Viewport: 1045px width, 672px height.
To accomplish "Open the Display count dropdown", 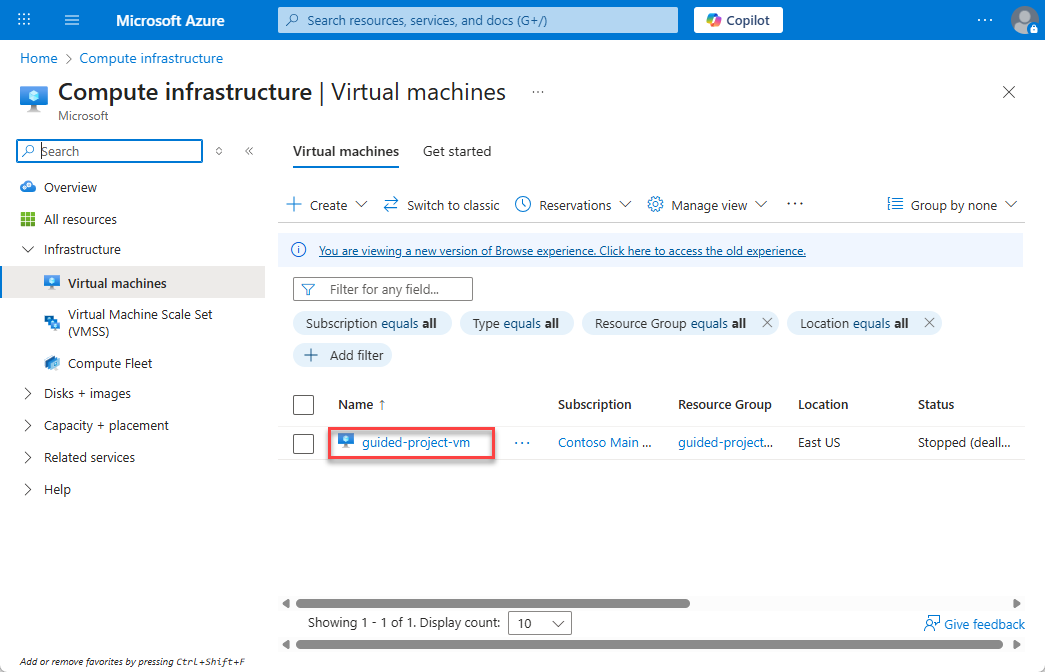I will pos(540,623).
